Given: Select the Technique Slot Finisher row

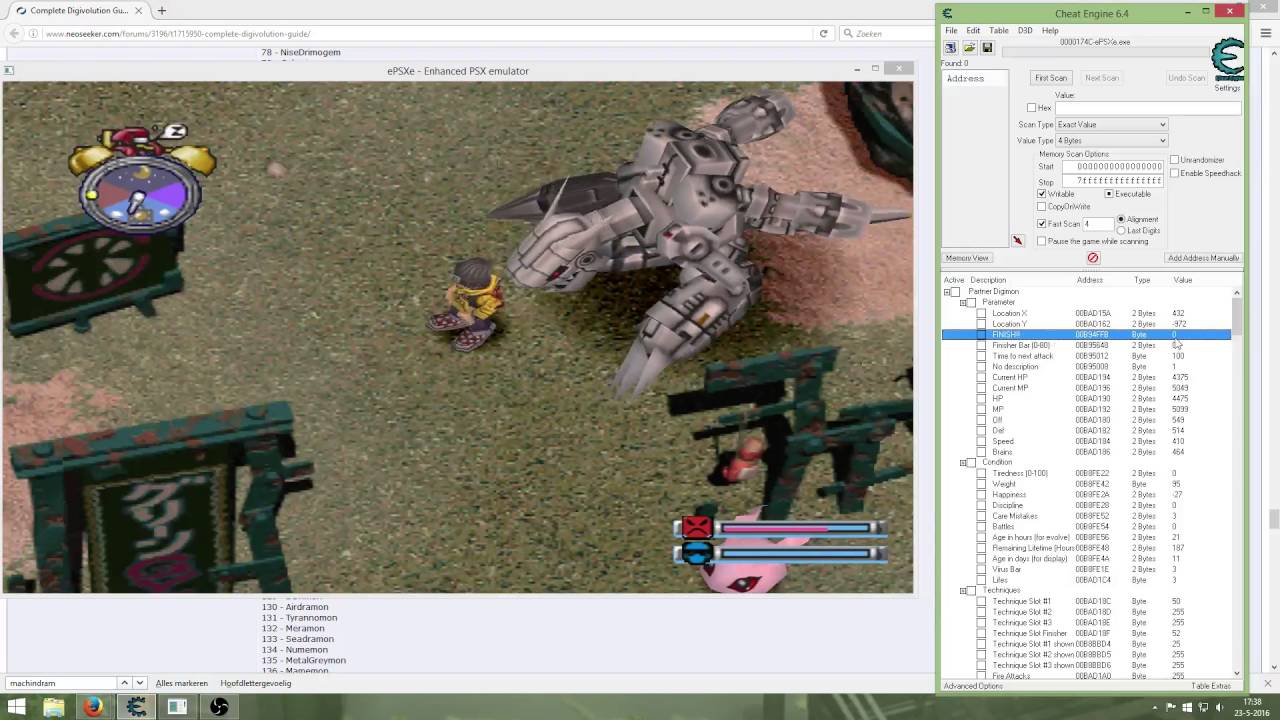Looking at the screenshot, I should [1087, 633].
